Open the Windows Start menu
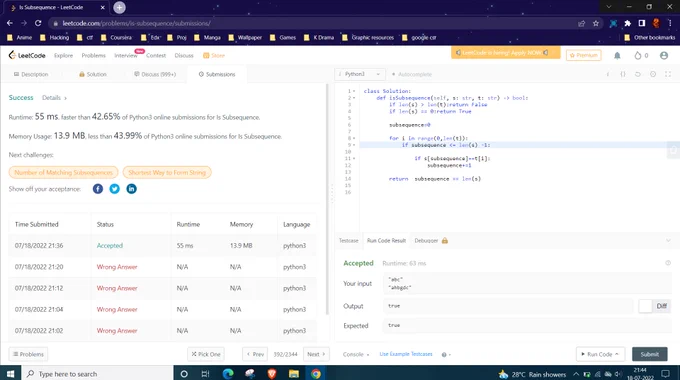Image resolution: width=680 pixels, height=380 pixels. [x=10, y=373]
